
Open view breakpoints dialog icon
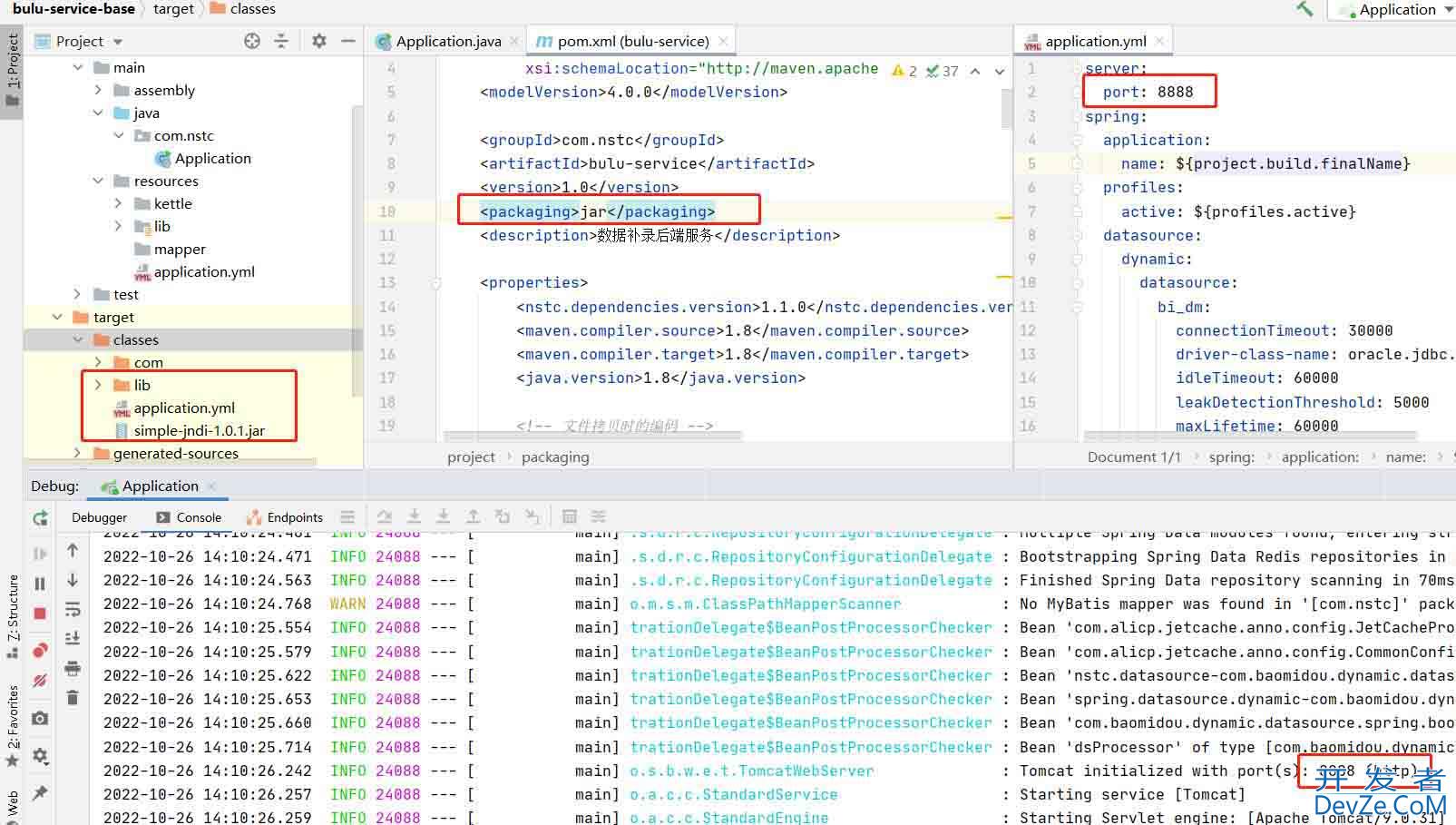click(x=40, y=650)
